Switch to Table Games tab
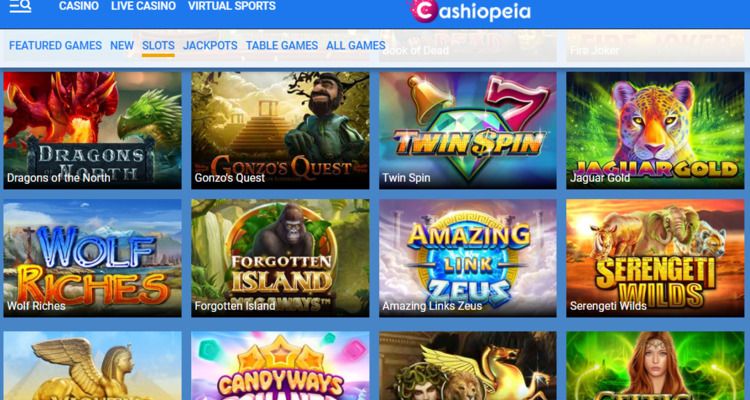The height and width of the screenshot is (400, 750). coord(282,45)
